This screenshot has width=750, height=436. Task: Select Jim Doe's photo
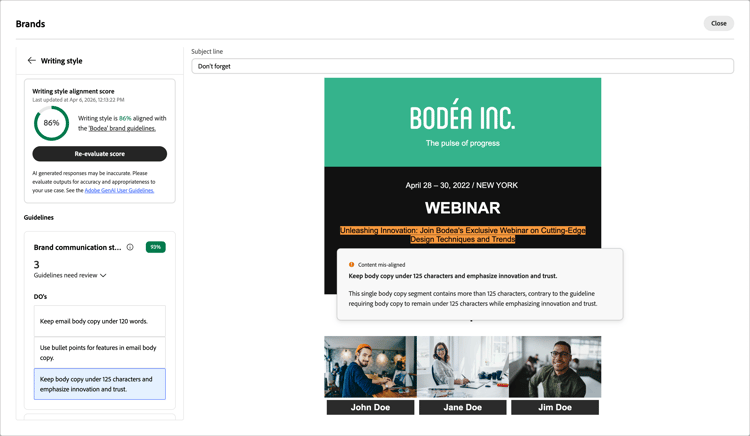(555, 367)
